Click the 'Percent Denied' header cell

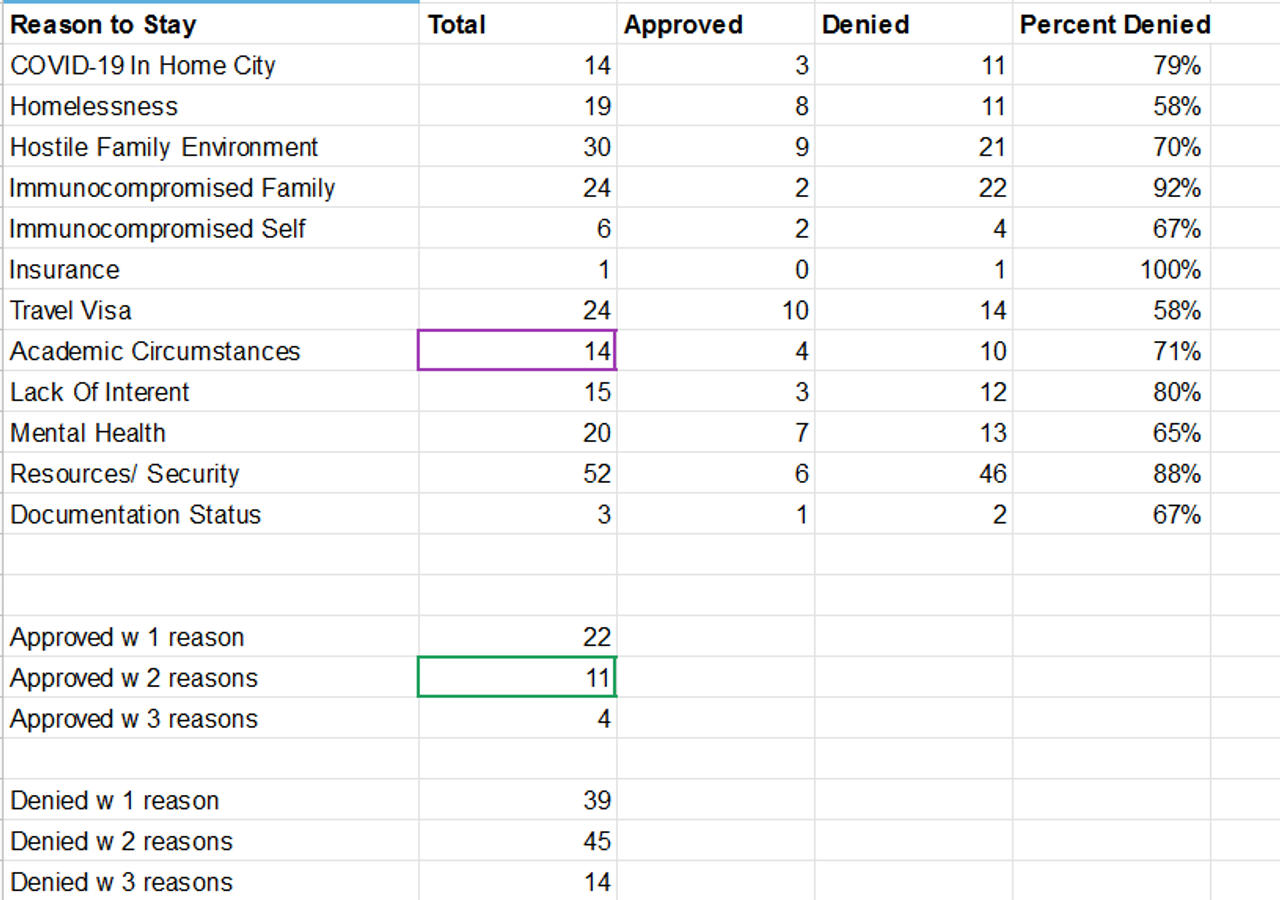[x=1114, y=25]
